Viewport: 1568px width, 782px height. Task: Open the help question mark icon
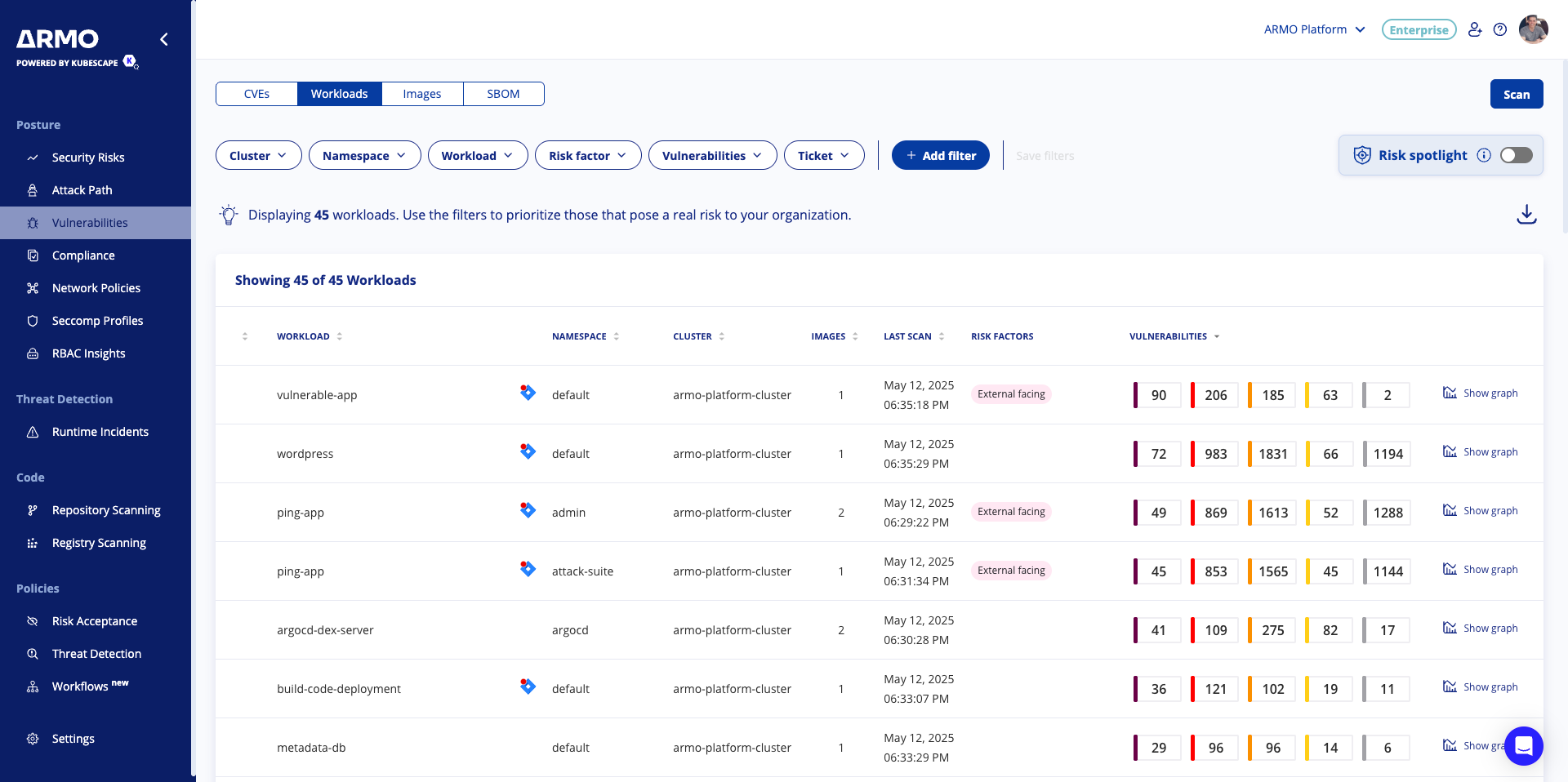point(1500,29)
